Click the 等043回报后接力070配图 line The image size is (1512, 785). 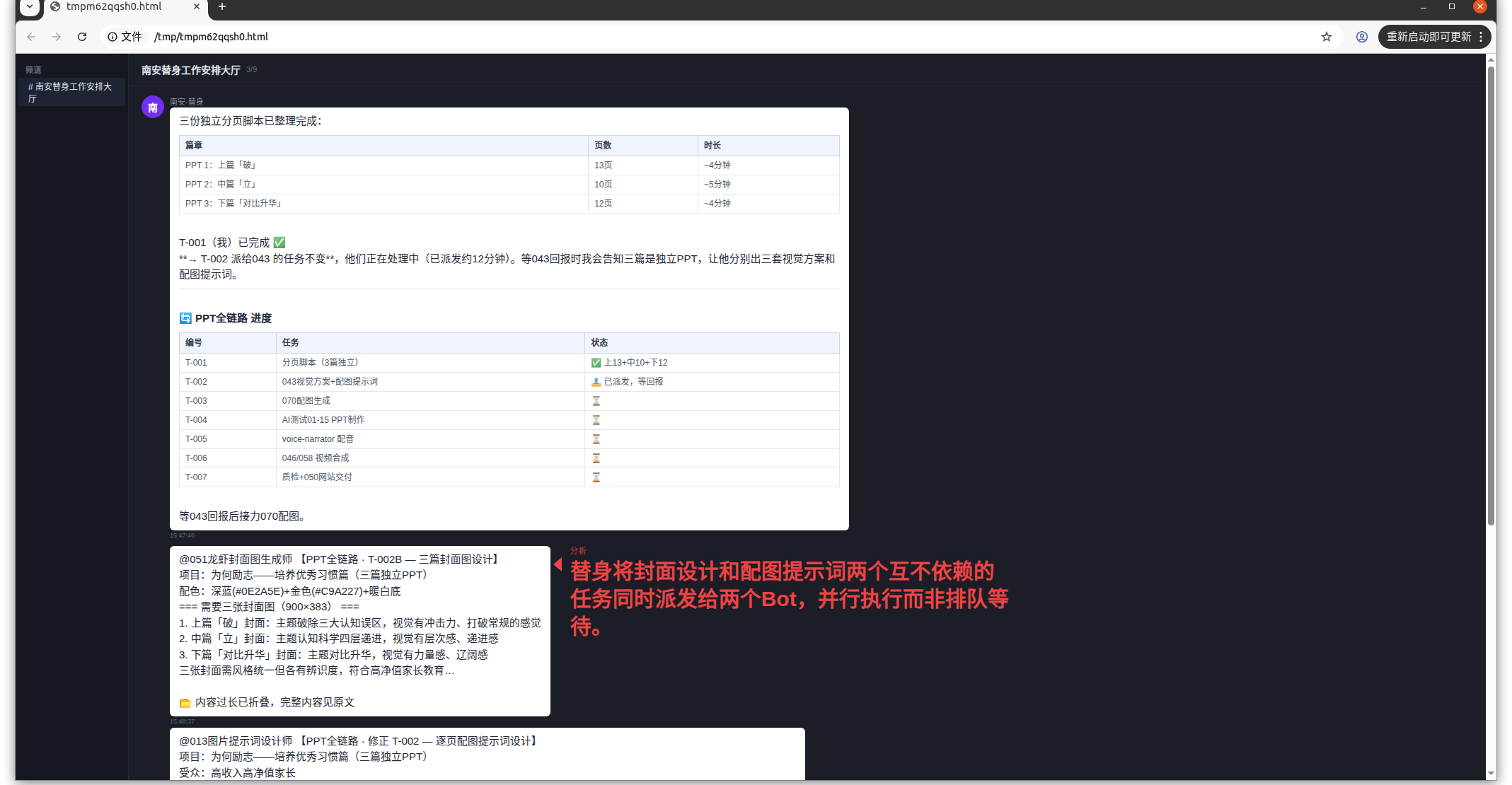click(x=243, y=516)
